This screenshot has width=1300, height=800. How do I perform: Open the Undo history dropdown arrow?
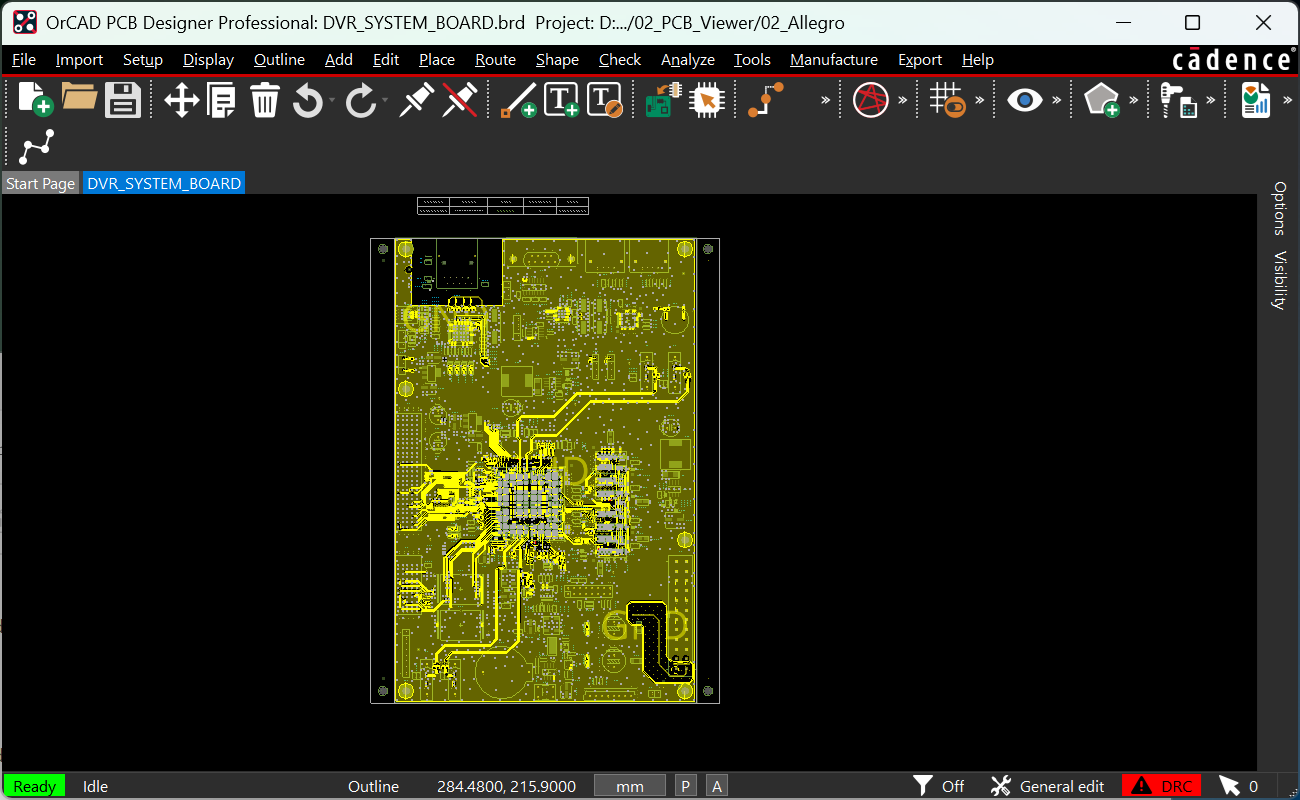(332, 100)
